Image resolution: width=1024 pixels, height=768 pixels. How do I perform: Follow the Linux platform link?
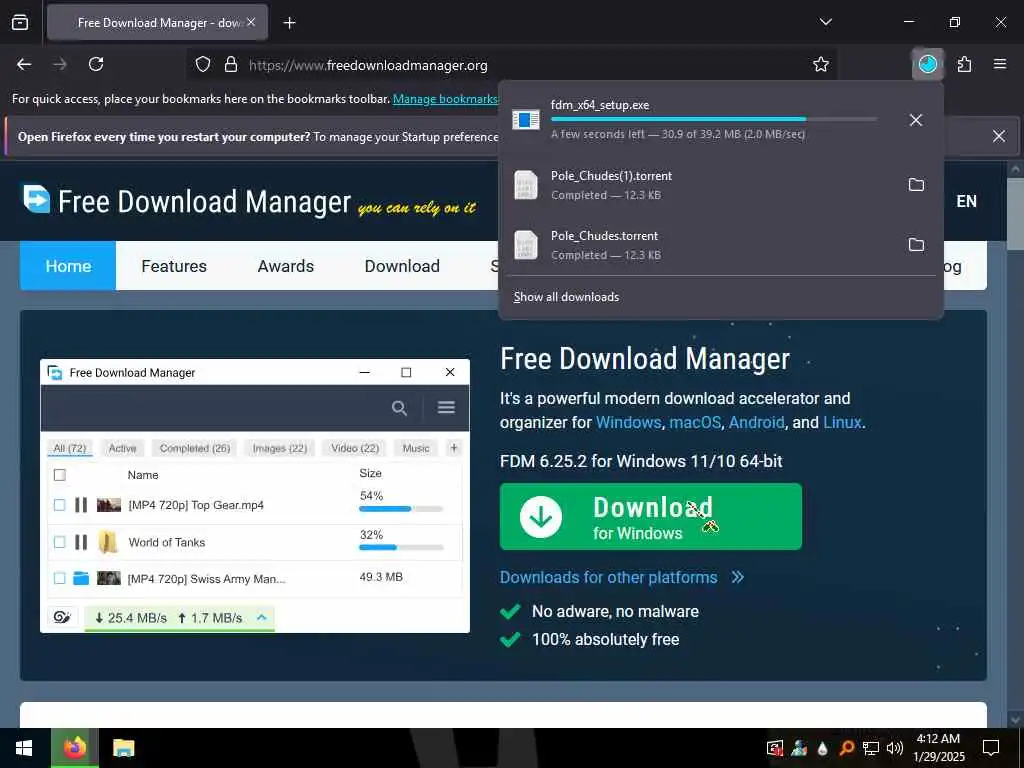[842, 423]
